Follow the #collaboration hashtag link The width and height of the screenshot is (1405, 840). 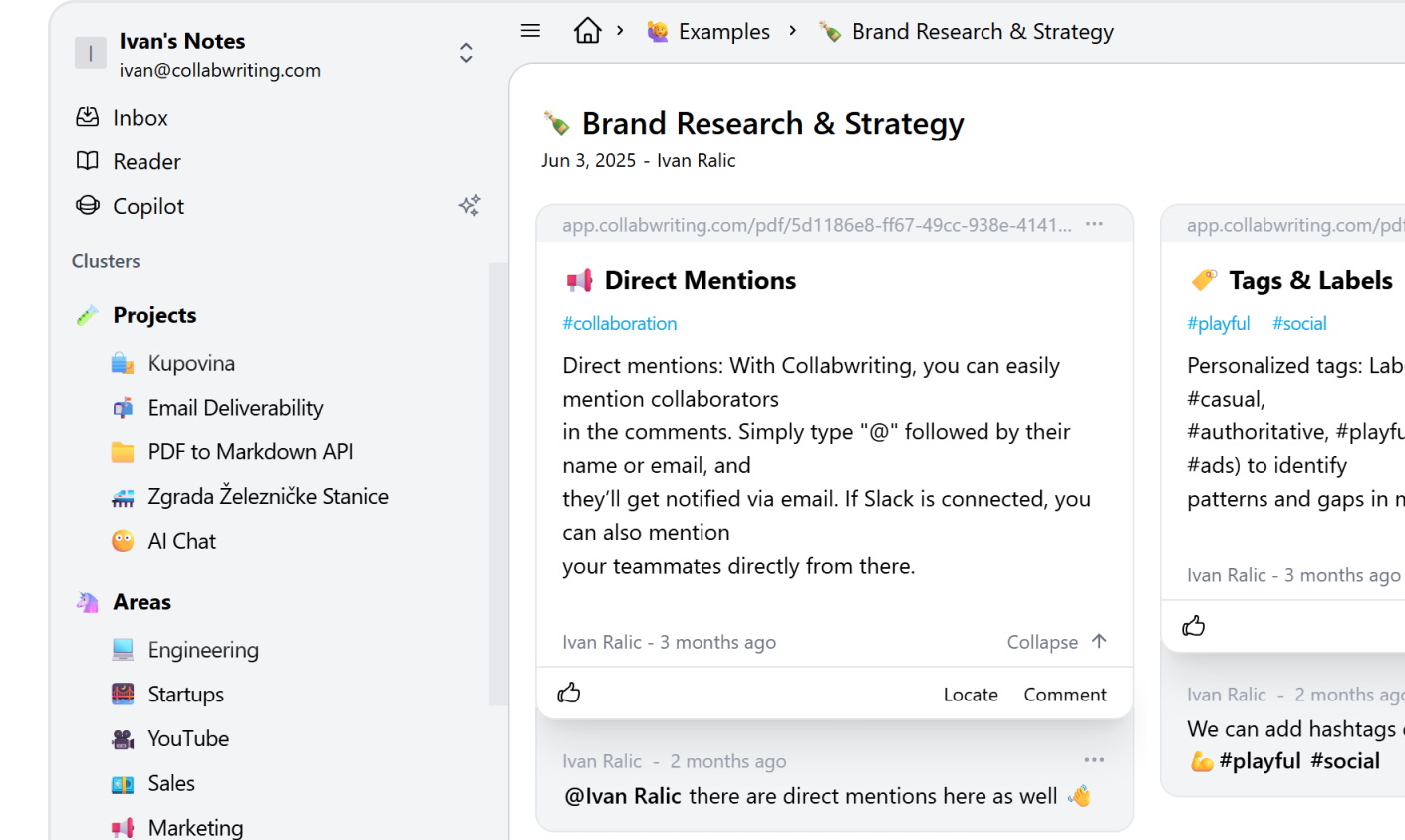tap(619, 323)
